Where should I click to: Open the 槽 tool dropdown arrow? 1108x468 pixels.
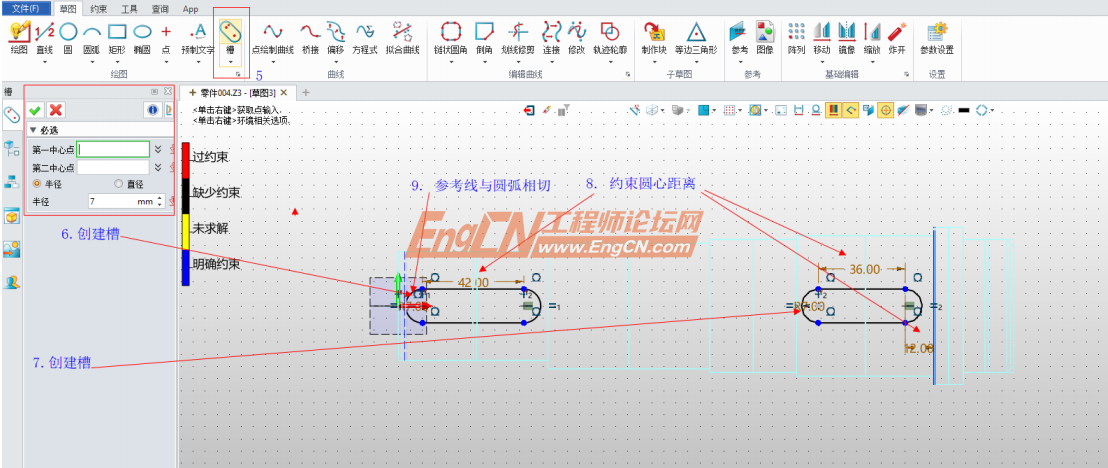coord(230,62)
